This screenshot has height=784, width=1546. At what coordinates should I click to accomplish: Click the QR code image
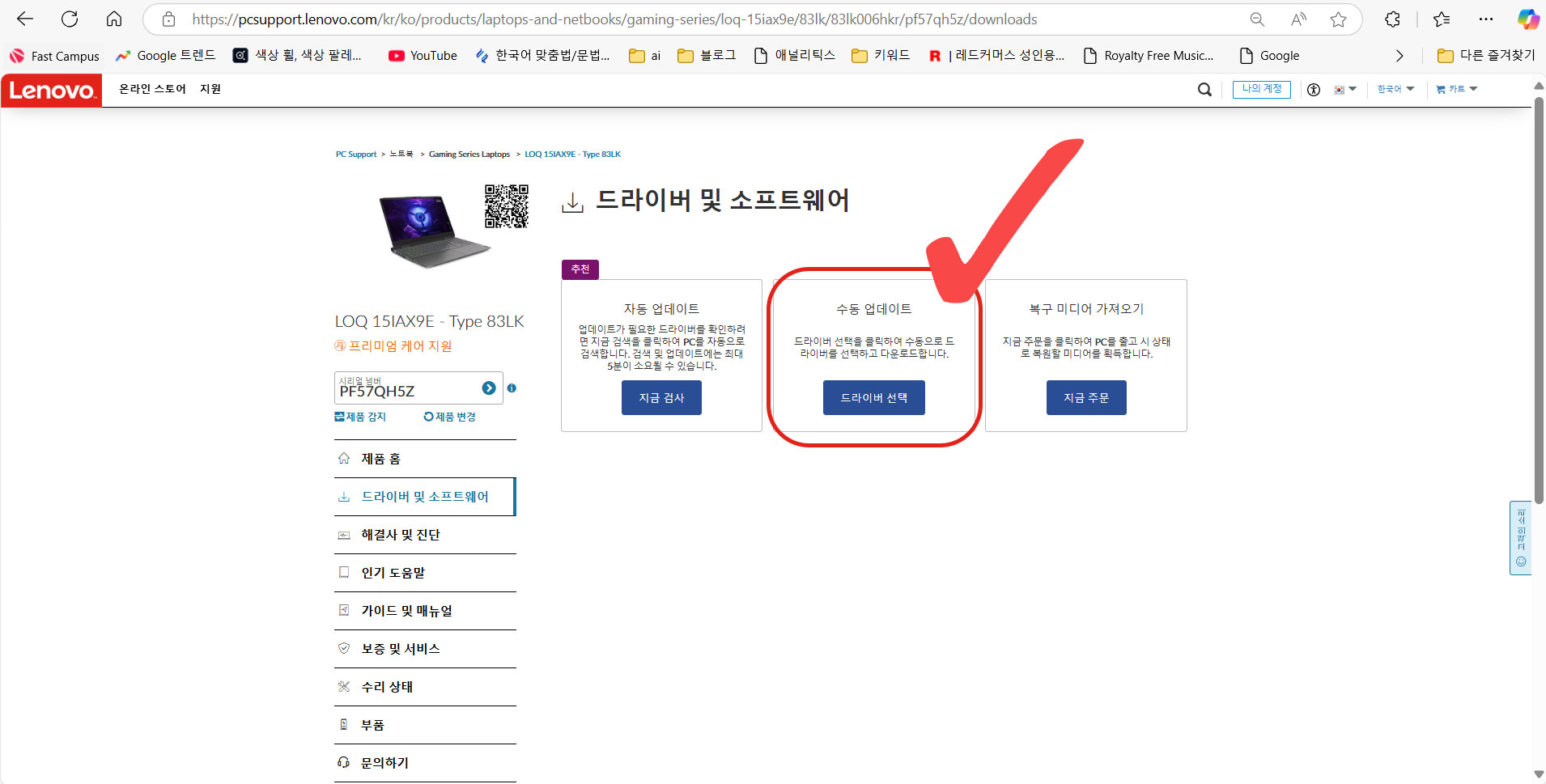click(507, 206)
